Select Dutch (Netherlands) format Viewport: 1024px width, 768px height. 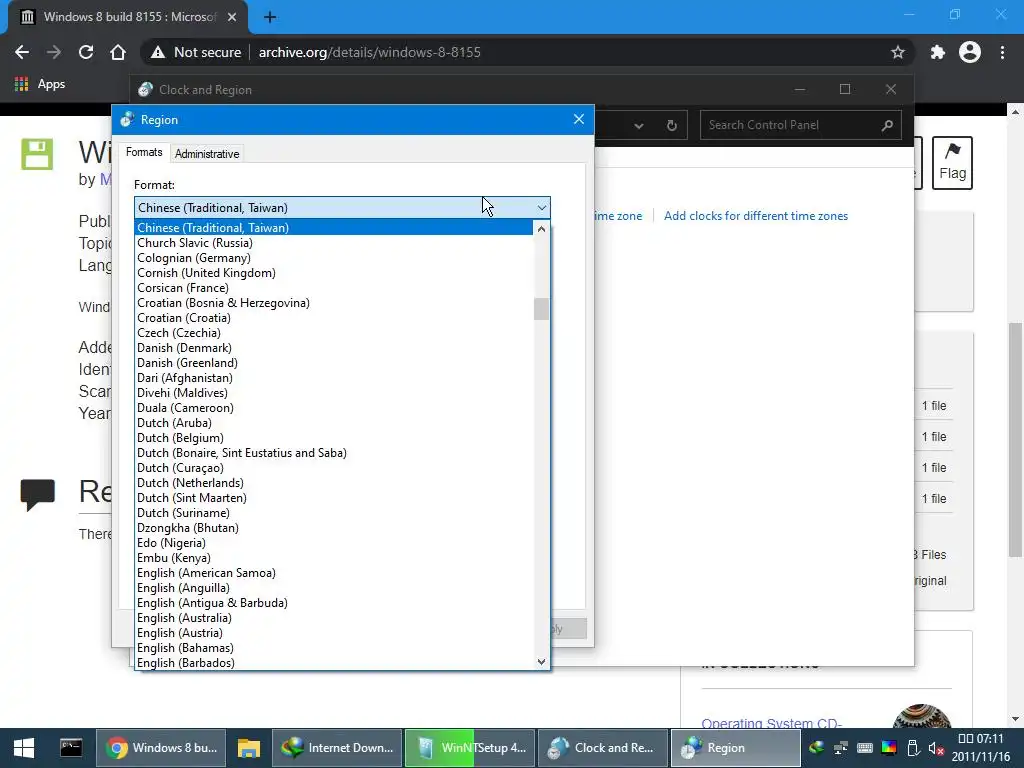[333, 483]
